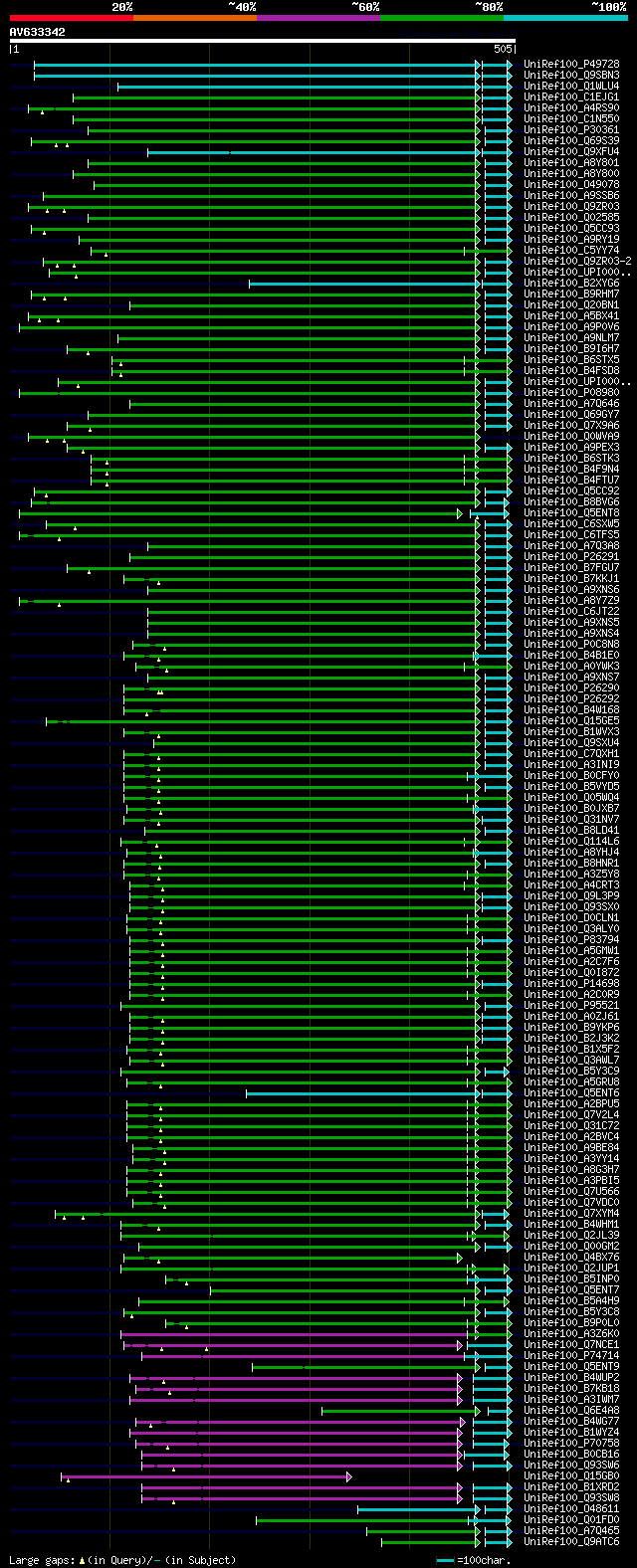The height and width of the screenshot is (1568, 637).
Task: Click the magenta alignment bar for UniRef100_Q15GB0
Action: click(206, 1476)
